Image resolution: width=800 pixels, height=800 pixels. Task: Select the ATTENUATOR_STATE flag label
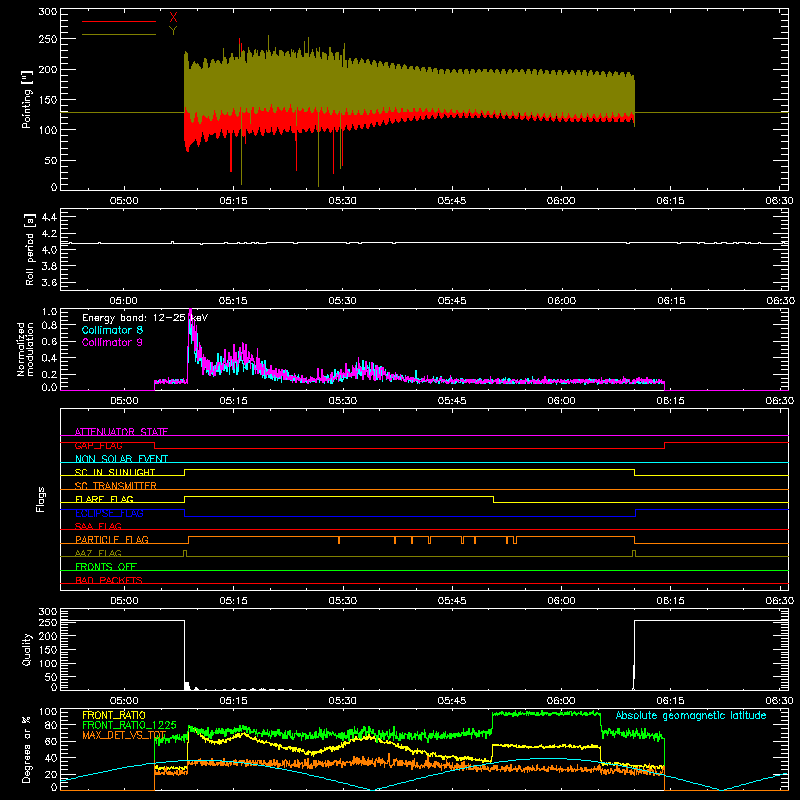(121, 432)
